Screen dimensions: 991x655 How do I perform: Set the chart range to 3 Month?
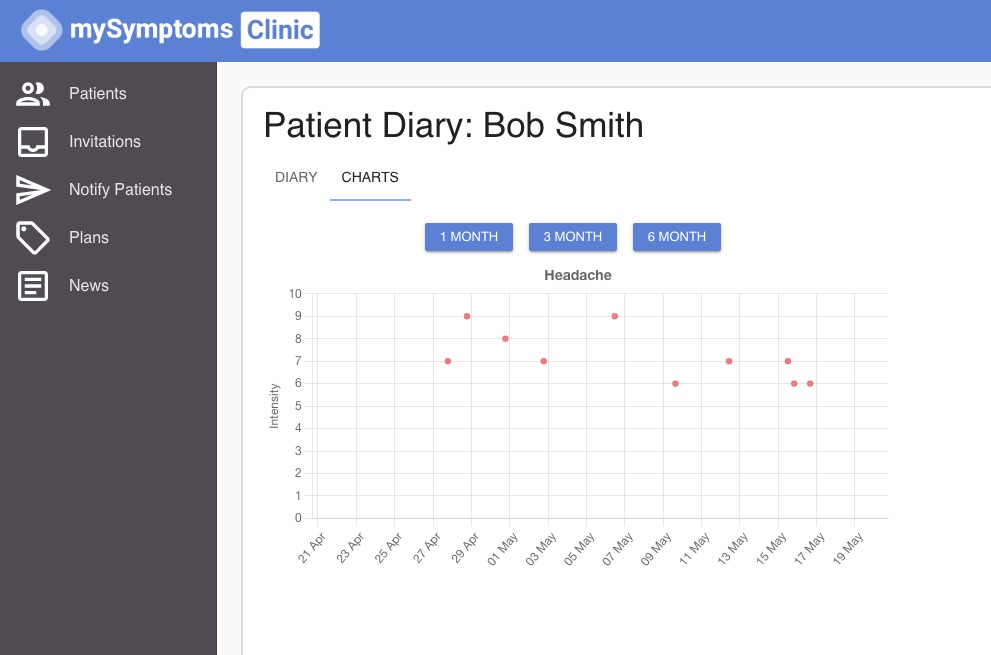tap(573, 237)
